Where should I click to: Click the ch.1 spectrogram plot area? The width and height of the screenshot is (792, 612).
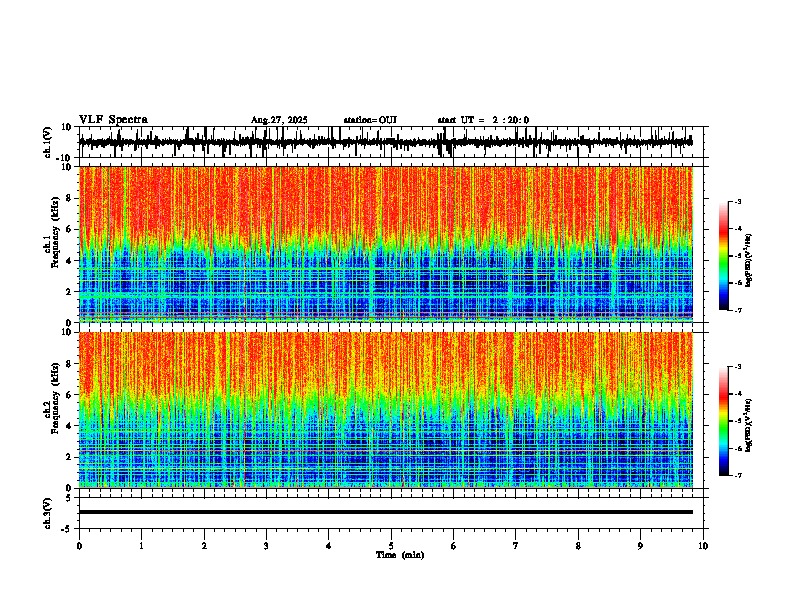(386, 244)
